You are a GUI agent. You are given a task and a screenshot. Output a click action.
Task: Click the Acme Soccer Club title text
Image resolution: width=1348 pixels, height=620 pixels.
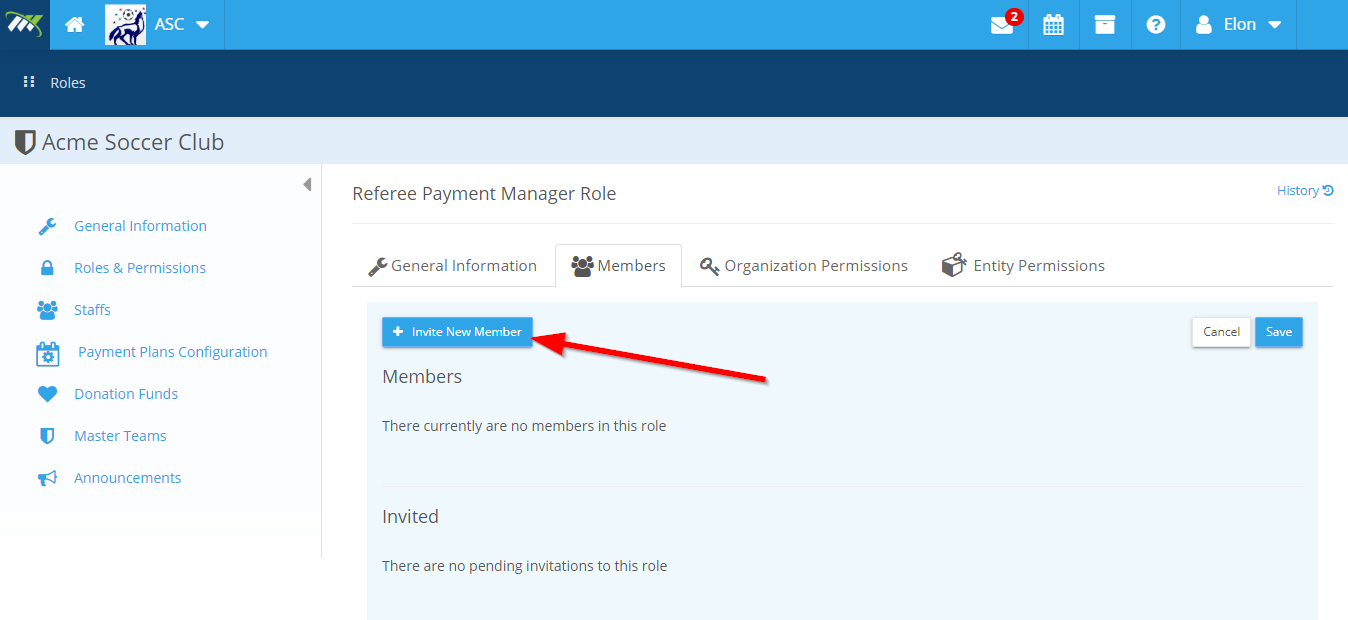point(133,142)
